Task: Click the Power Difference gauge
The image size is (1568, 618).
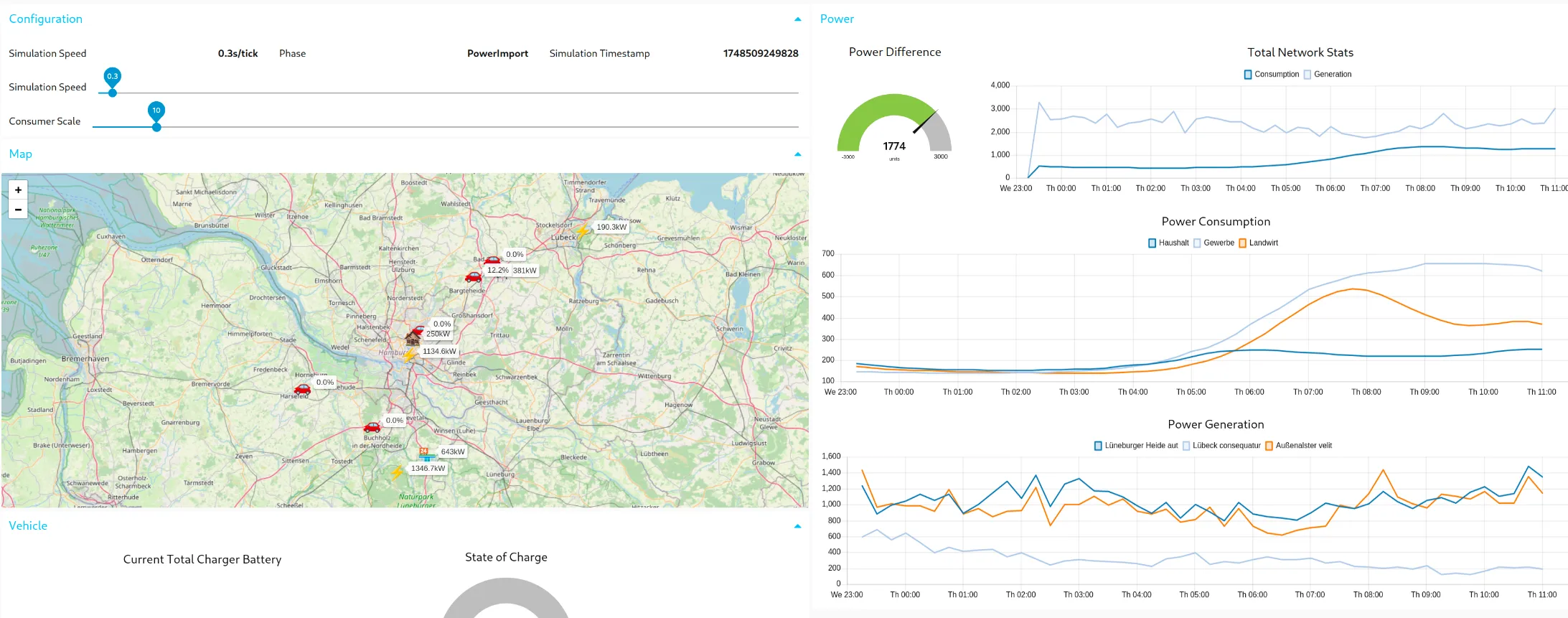Action: pos(894,126)
